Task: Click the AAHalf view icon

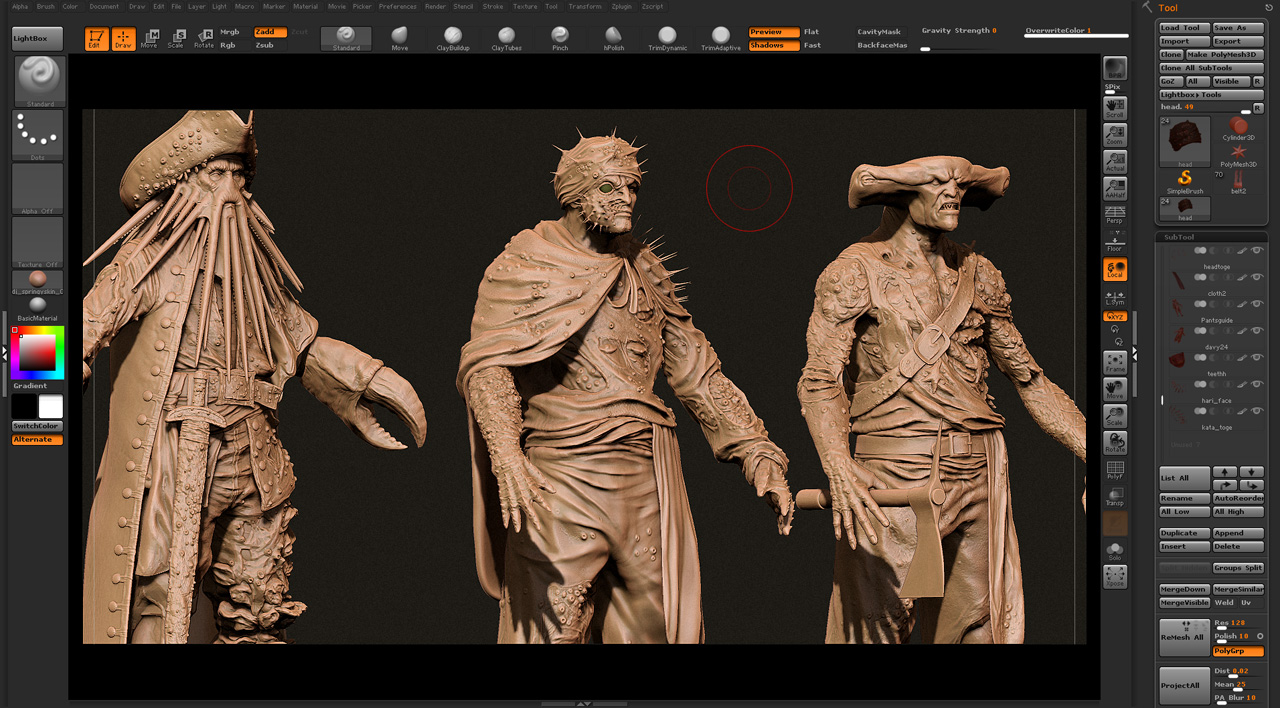Action: pos(1115,188)
